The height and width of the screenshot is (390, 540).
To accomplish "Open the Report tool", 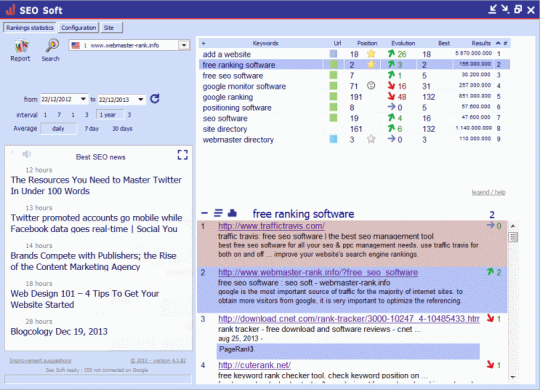I will (21, 50).
